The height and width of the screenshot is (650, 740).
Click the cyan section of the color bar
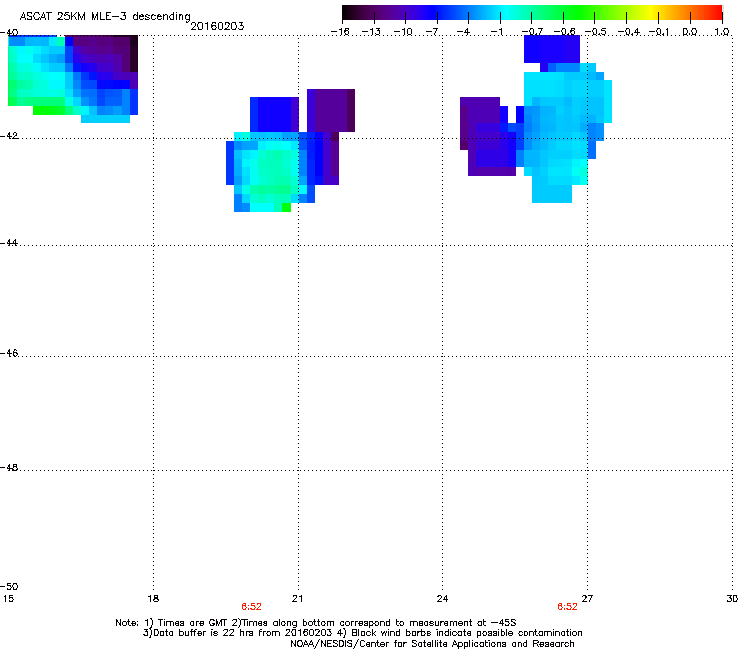(507, 13)
